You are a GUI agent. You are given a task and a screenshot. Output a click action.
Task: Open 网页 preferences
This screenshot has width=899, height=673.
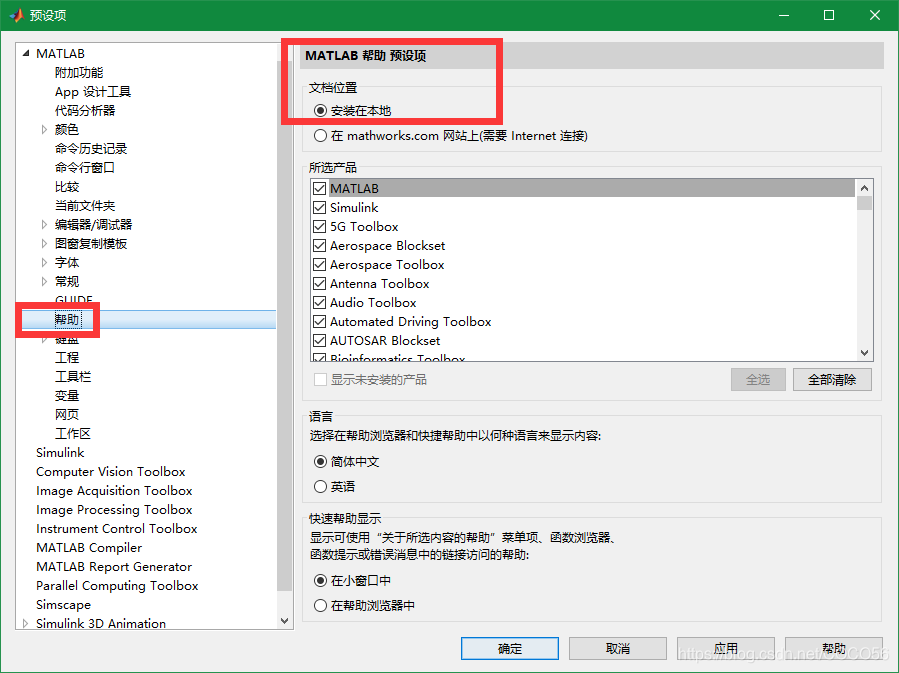click(x=67, y=414)
